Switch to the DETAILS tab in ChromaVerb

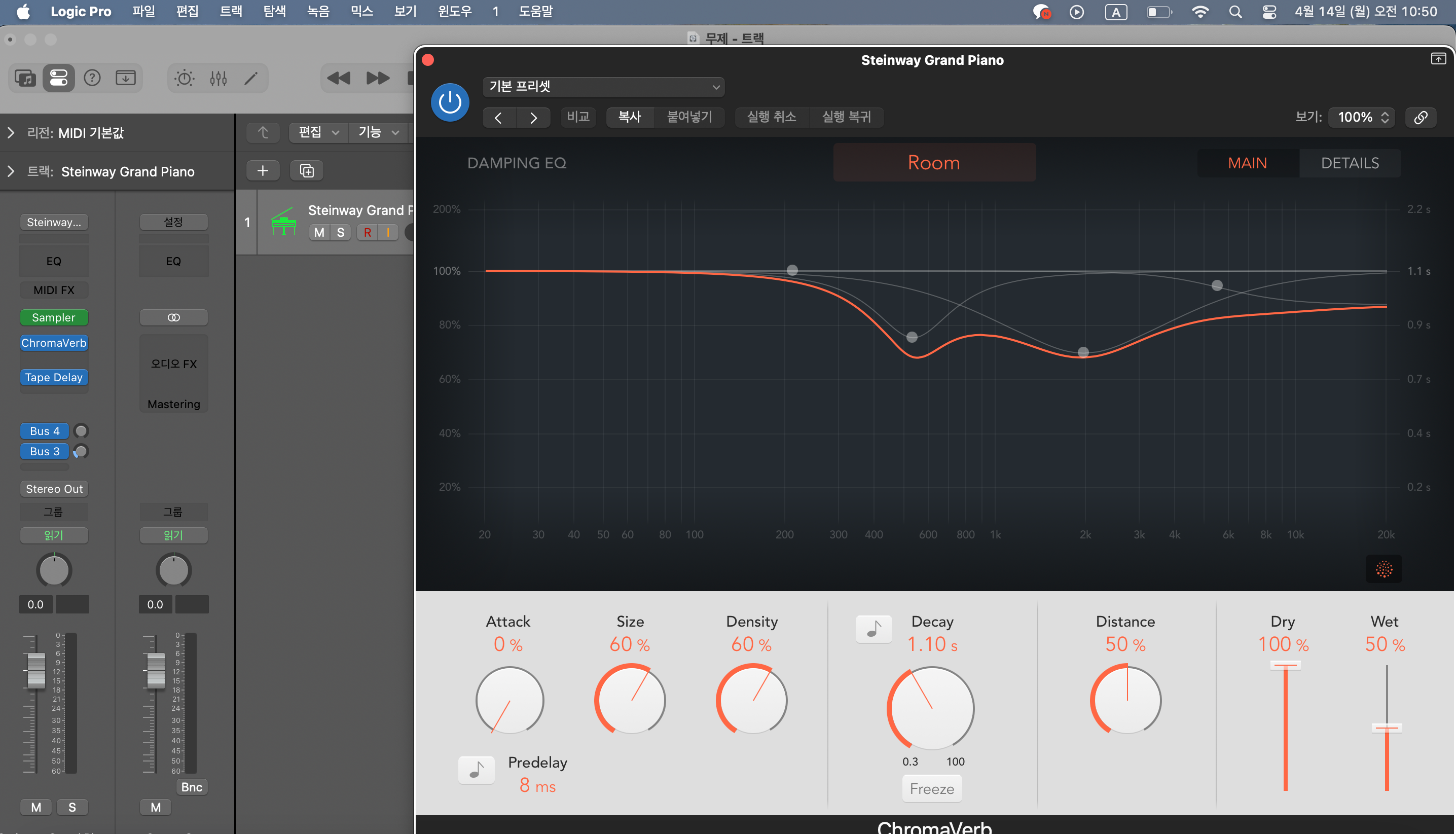click(1350, 163)
